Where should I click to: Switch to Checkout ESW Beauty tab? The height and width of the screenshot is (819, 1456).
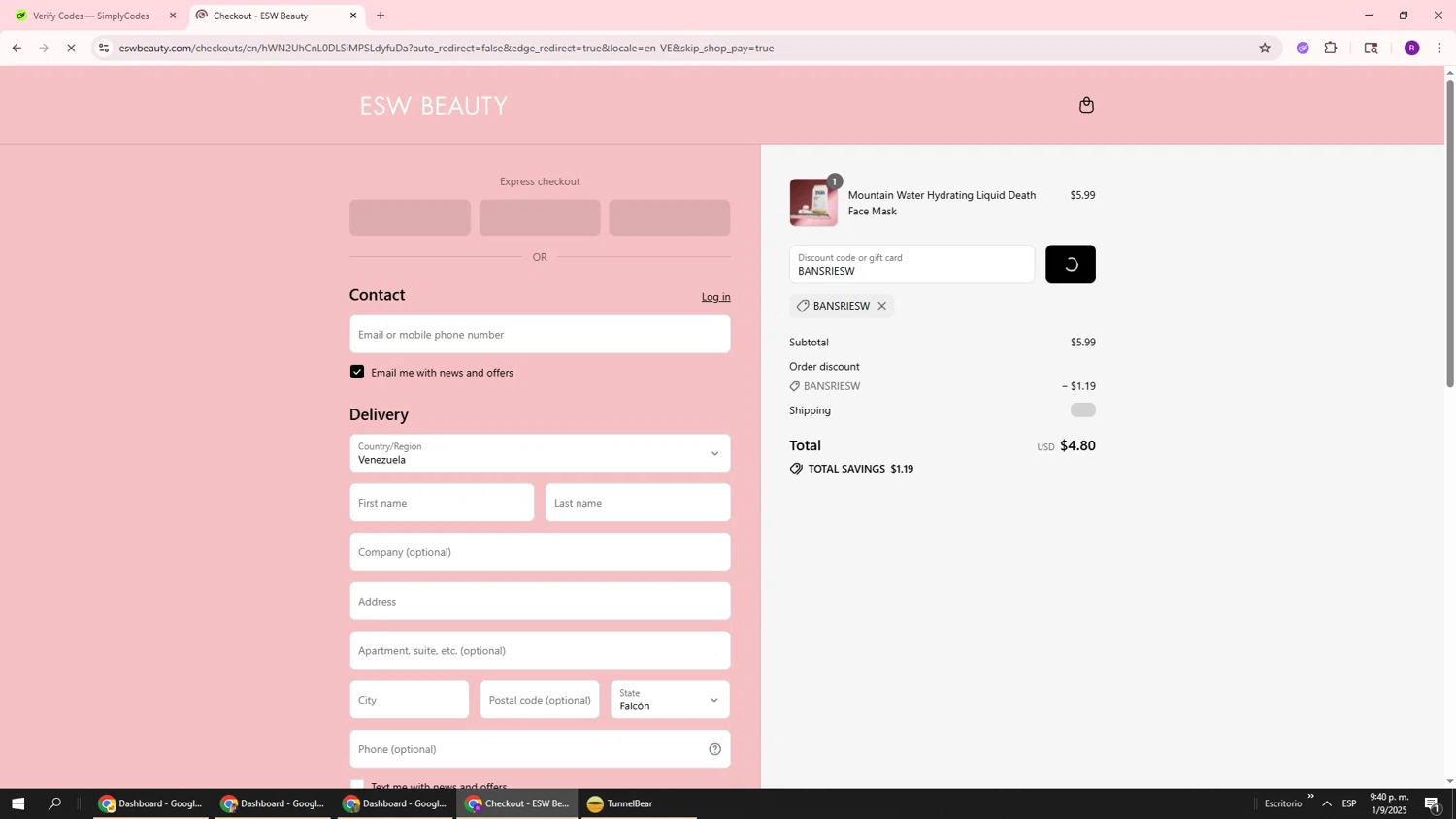click(277, 16)
